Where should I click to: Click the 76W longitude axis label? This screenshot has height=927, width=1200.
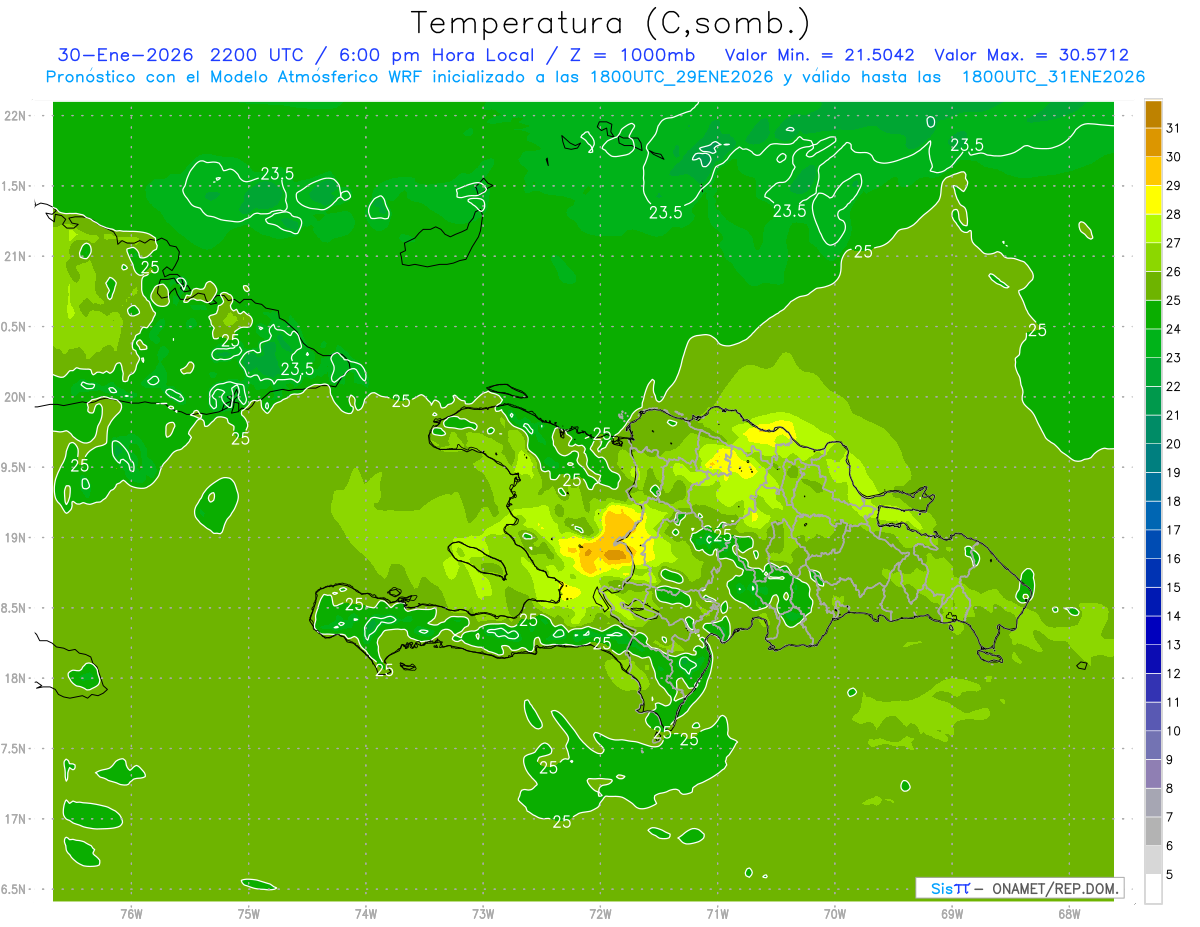(131, 914)
